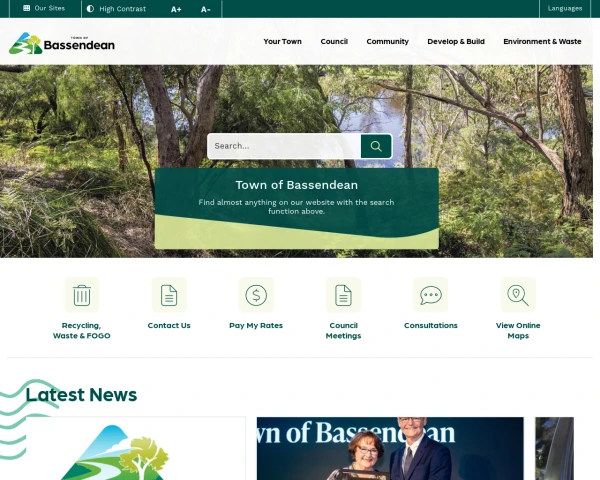This screenshot has height=480, width=600.
Task: Open the Council Meetings link
Action: click(343, 330)
